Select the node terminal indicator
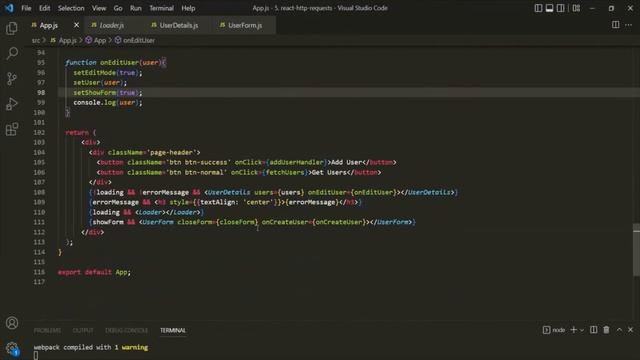Viewport: 640px width, 360px height. [554, 330]
